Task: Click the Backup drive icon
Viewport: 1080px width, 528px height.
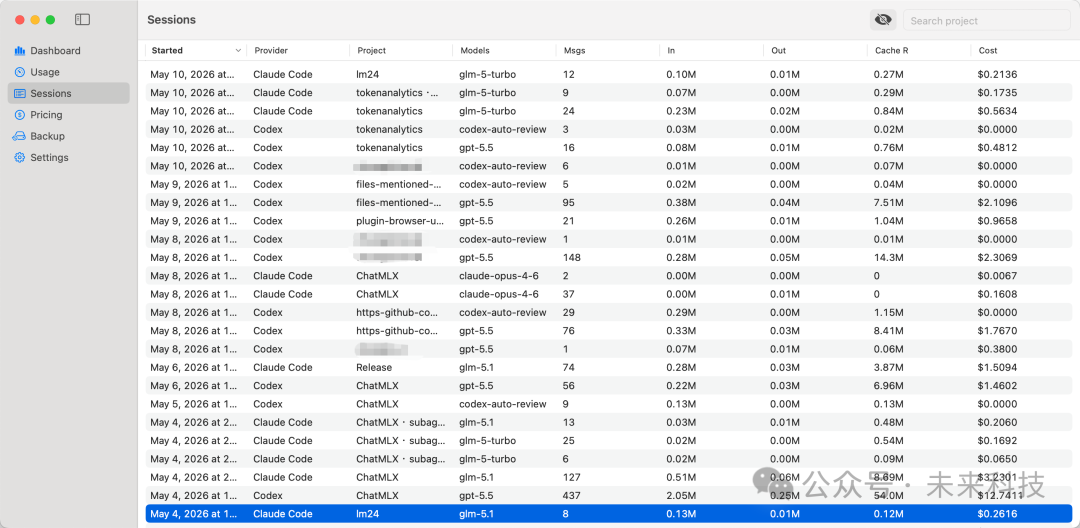Action: (x=19, y=136)
